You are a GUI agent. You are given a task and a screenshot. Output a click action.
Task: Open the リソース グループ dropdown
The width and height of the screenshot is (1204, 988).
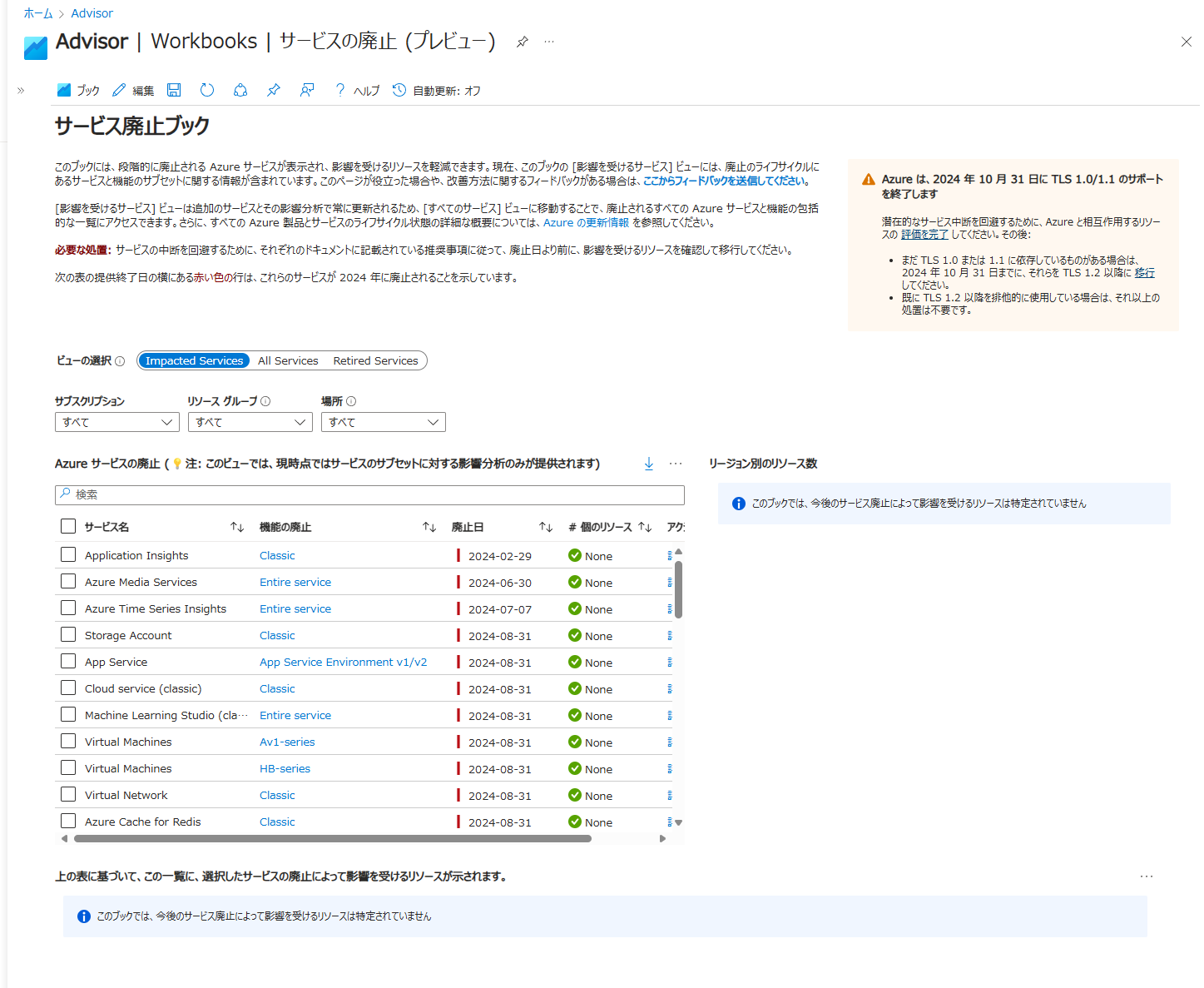click(x=250, y=422)
